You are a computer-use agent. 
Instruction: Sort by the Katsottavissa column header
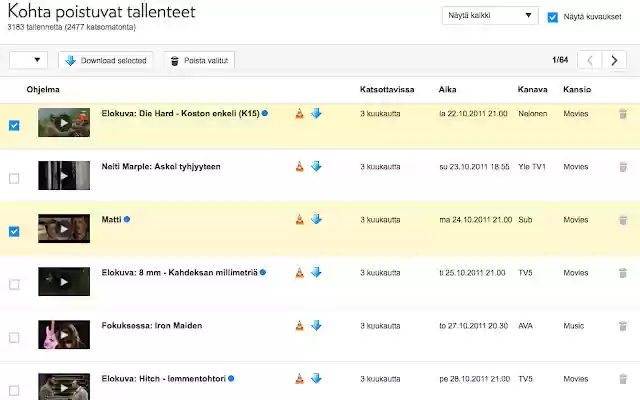click(x=387, y=89)
